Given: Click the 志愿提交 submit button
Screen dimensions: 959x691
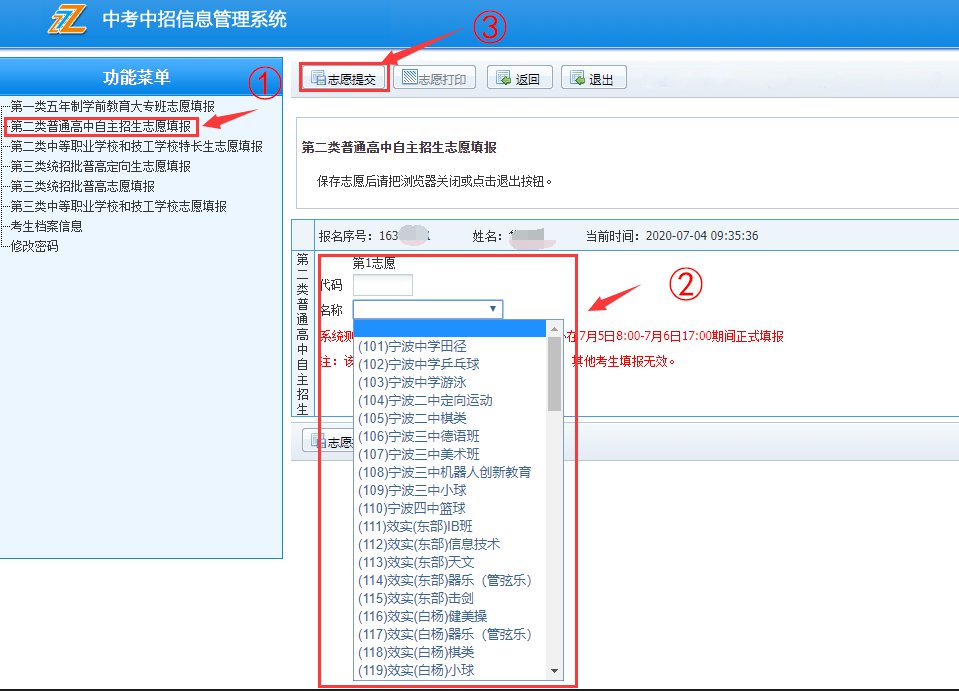Looking at the screenshot, I should click(344, 78).
